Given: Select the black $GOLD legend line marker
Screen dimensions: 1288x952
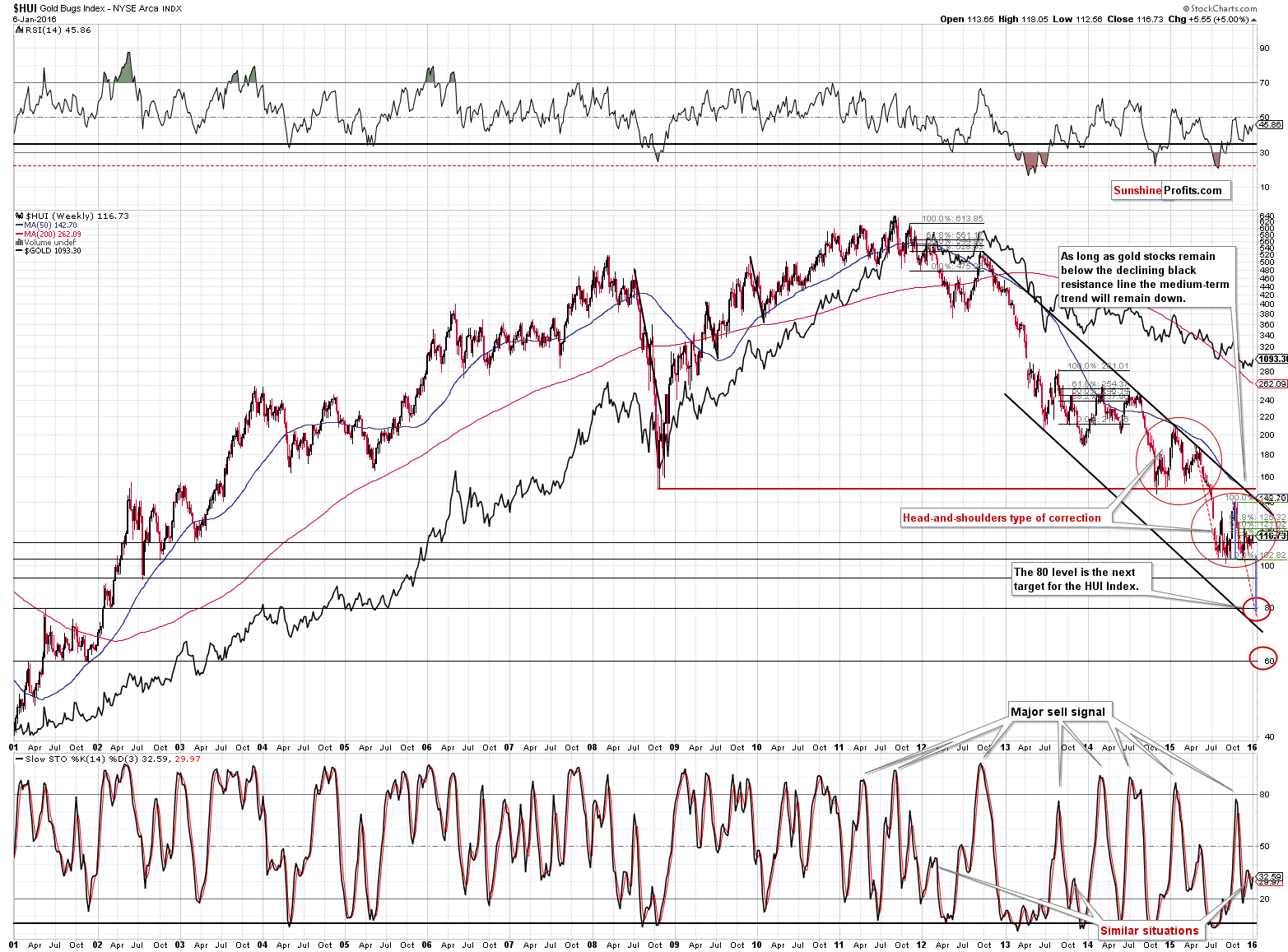Looking at the screenshot, I should (x=19, y=250).
